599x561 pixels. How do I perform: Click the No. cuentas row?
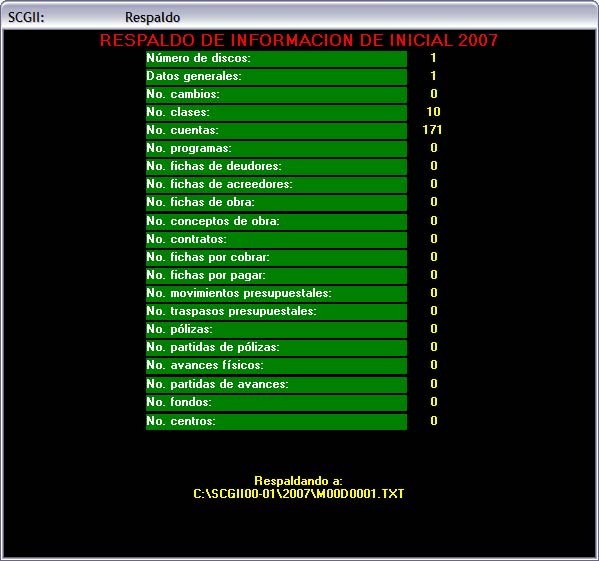tap(276, 130)
